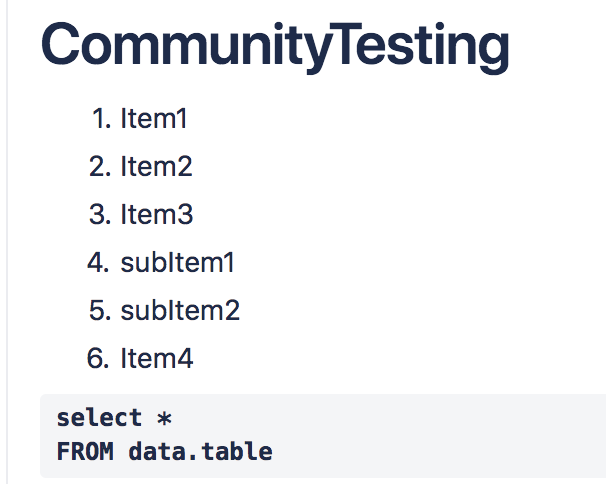This screenshot has height=484, width=606.
Task: Click the list number 1 marker
Action: pyautogui.click(x=98, y=119)
